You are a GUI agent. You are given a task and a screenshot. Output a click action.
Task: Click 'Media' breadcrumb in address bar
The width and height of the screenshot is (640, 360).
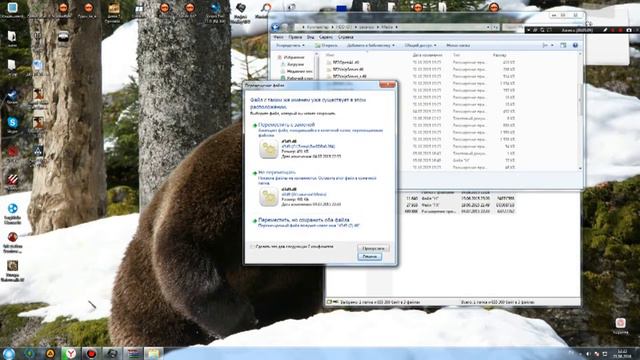tap(387, 27)
